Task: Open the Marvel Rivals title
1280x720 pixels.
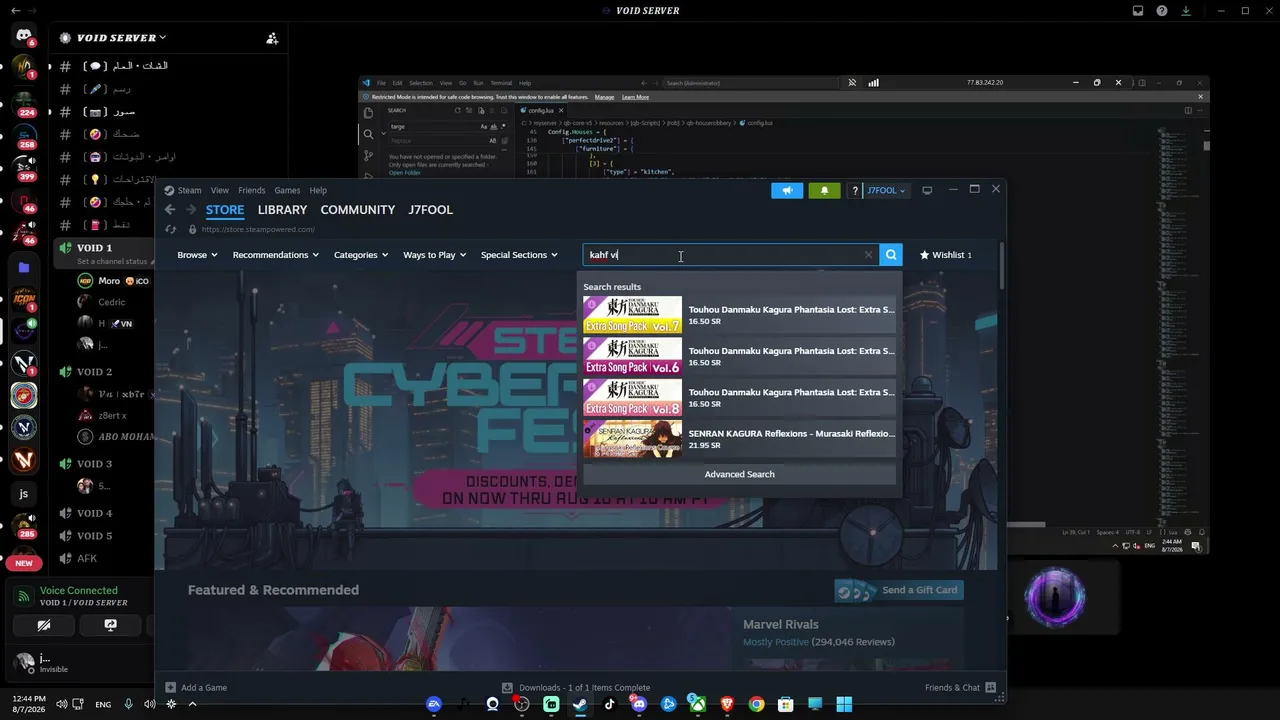Action: point(781,624)
